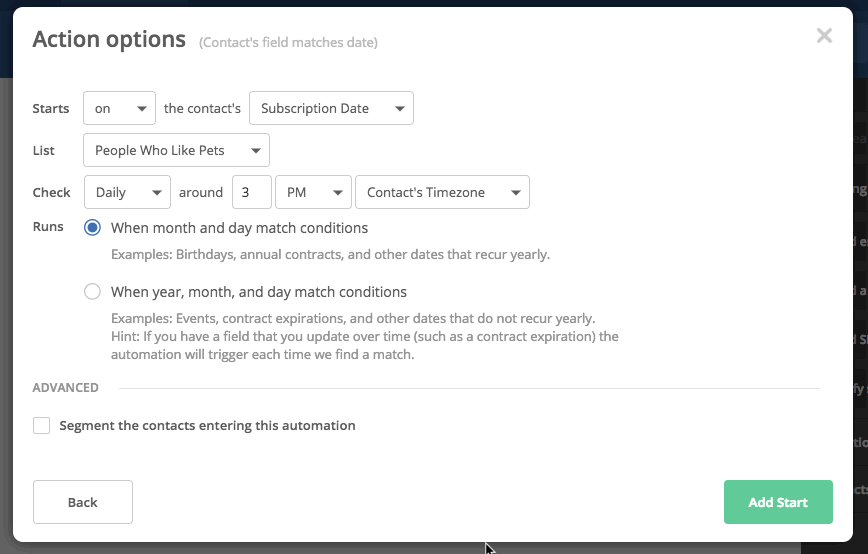Click the "Contact's field matches date" subtitle
The width and height of the screenshot is (868, 554).
[x=288, y=43]
